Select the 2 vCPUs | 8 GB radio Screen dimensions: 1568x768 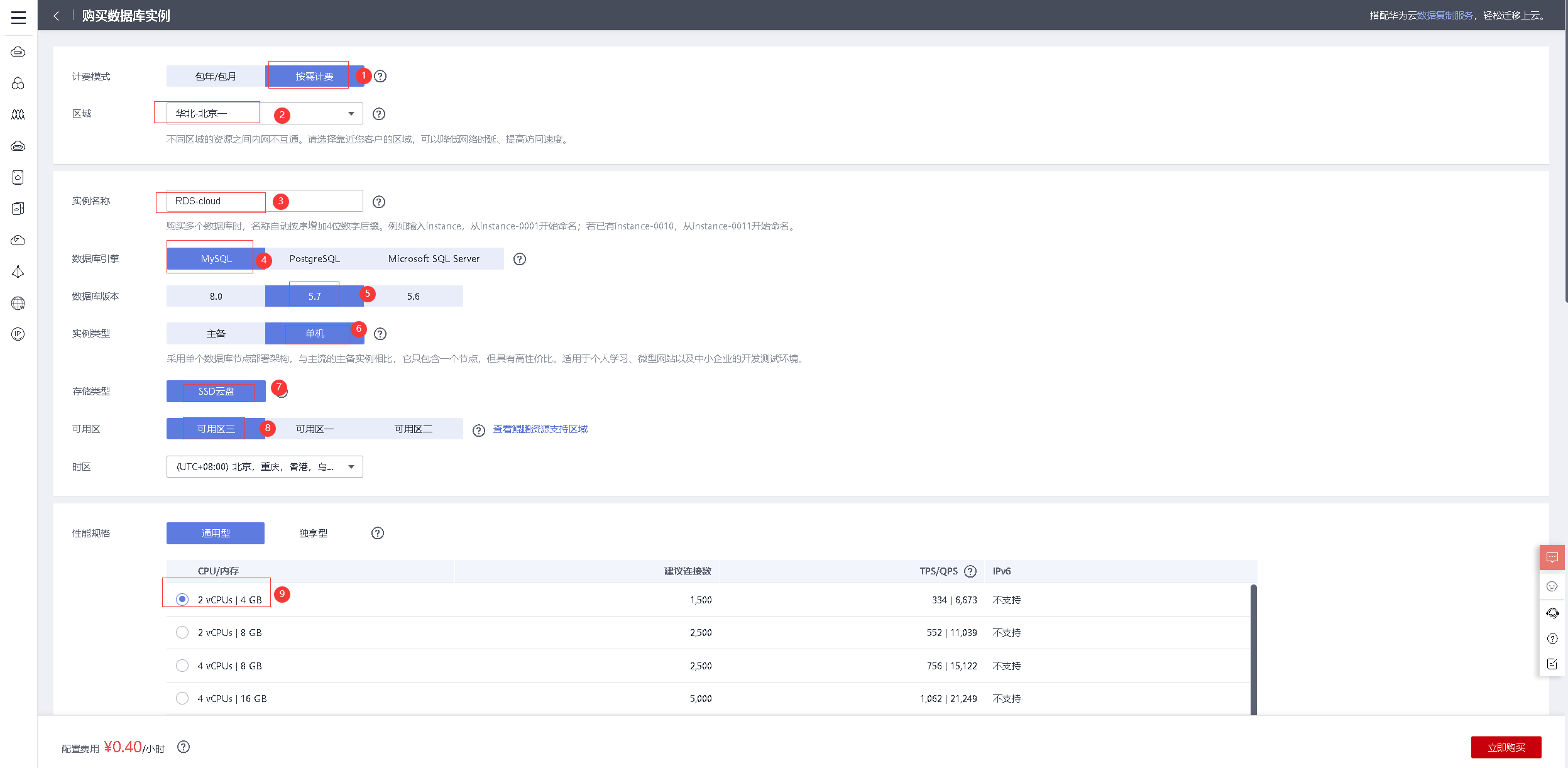(182, 632)
